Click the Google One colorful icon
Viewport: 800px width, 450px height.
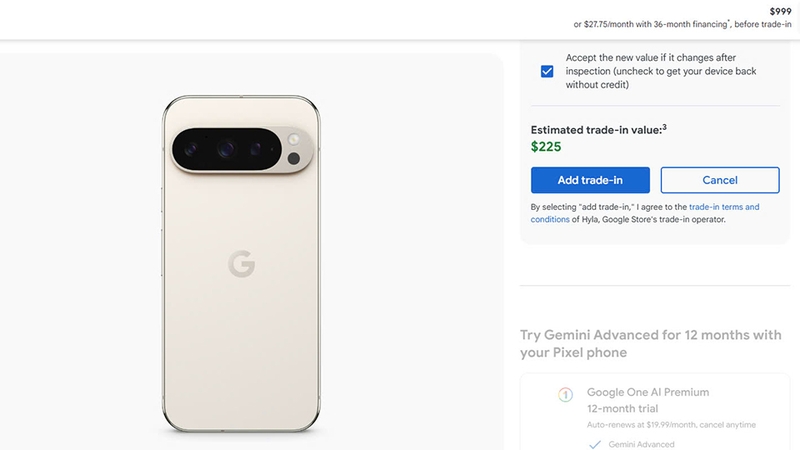[x=565, y=395]
